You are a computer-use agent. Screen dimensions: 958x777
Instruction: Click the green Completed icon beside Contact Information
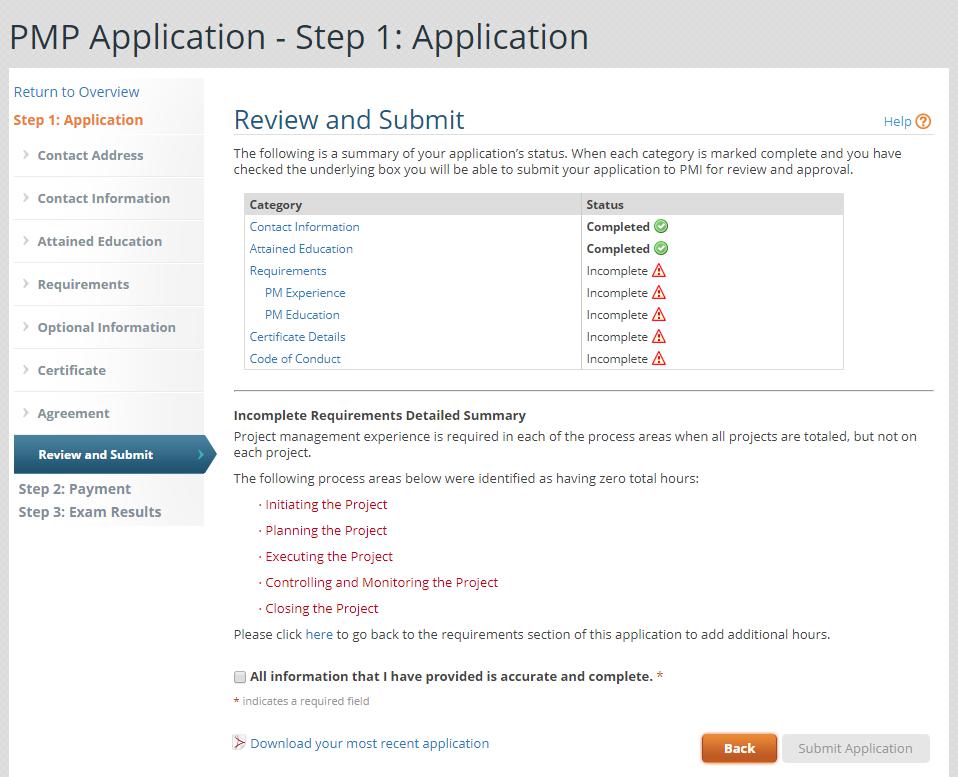(661, 226)
